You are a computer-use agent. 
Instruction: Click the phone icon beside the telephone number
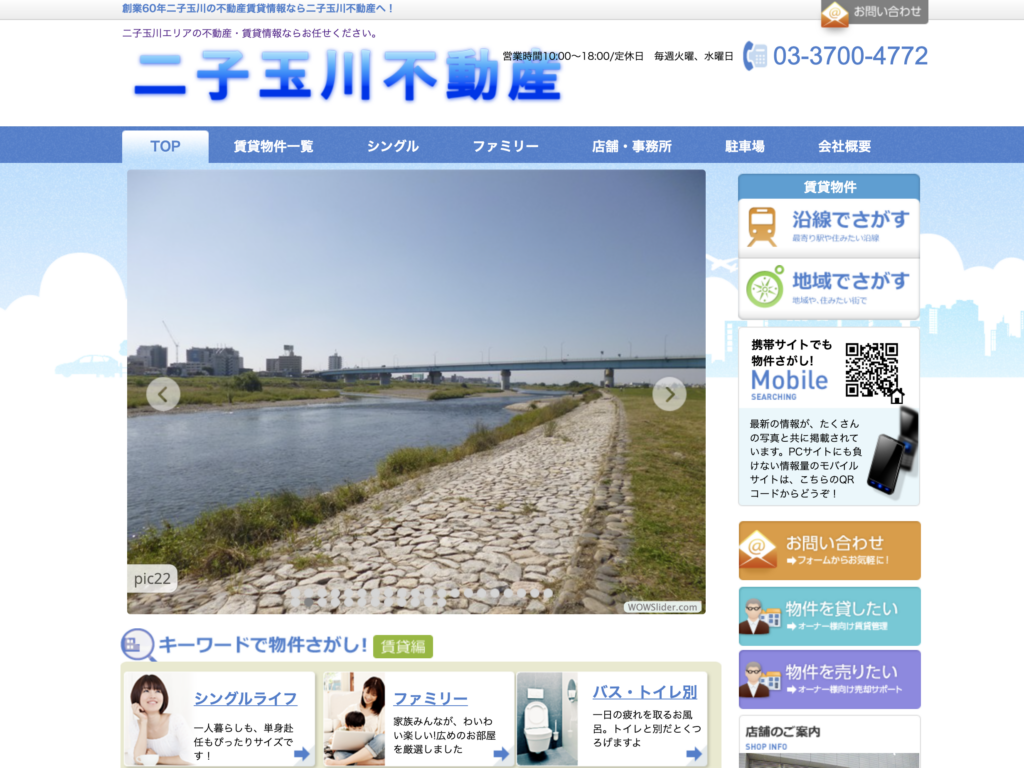tap(755, 56)
